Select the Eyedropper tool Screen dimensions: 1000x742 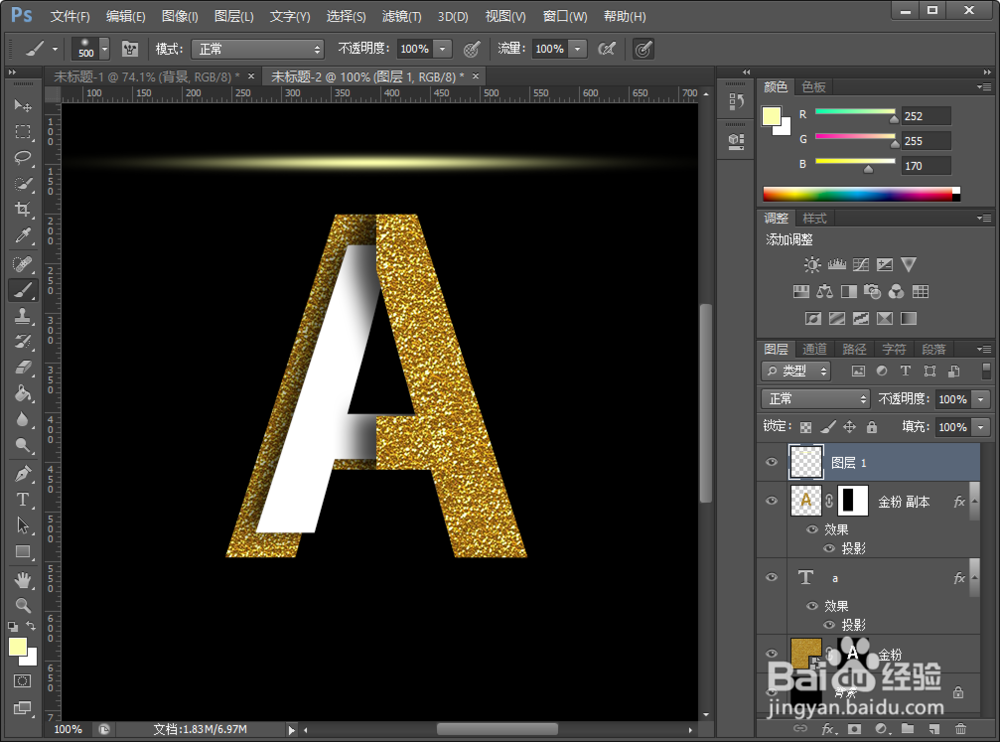[x=23, y=235]
